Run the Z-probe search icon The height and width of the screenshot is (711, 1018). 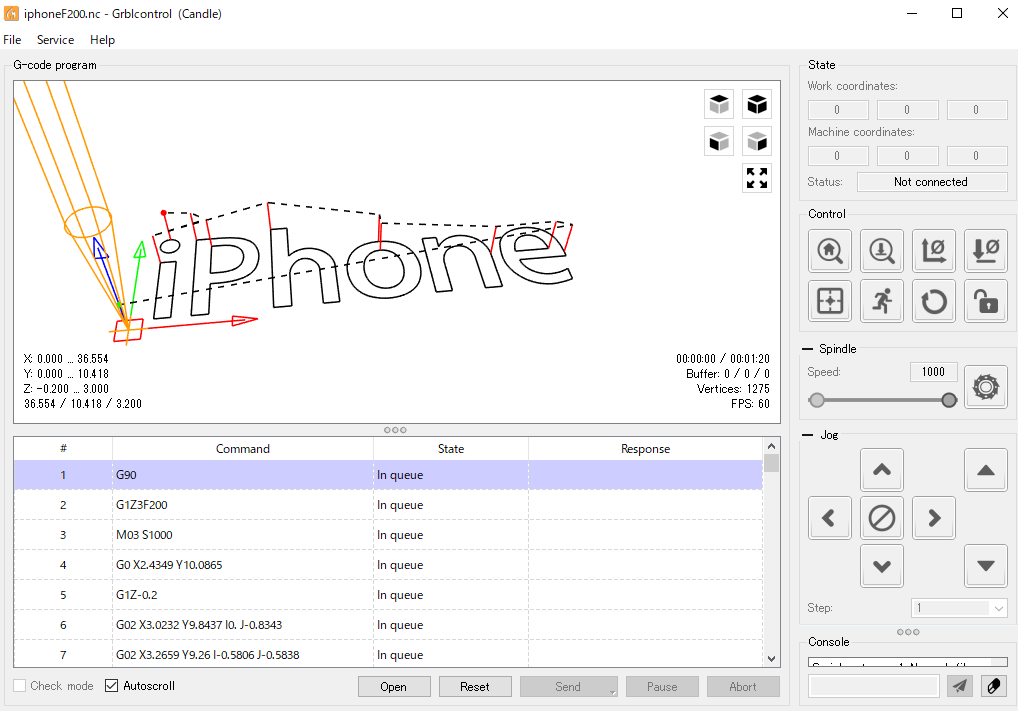coord(882,251)
